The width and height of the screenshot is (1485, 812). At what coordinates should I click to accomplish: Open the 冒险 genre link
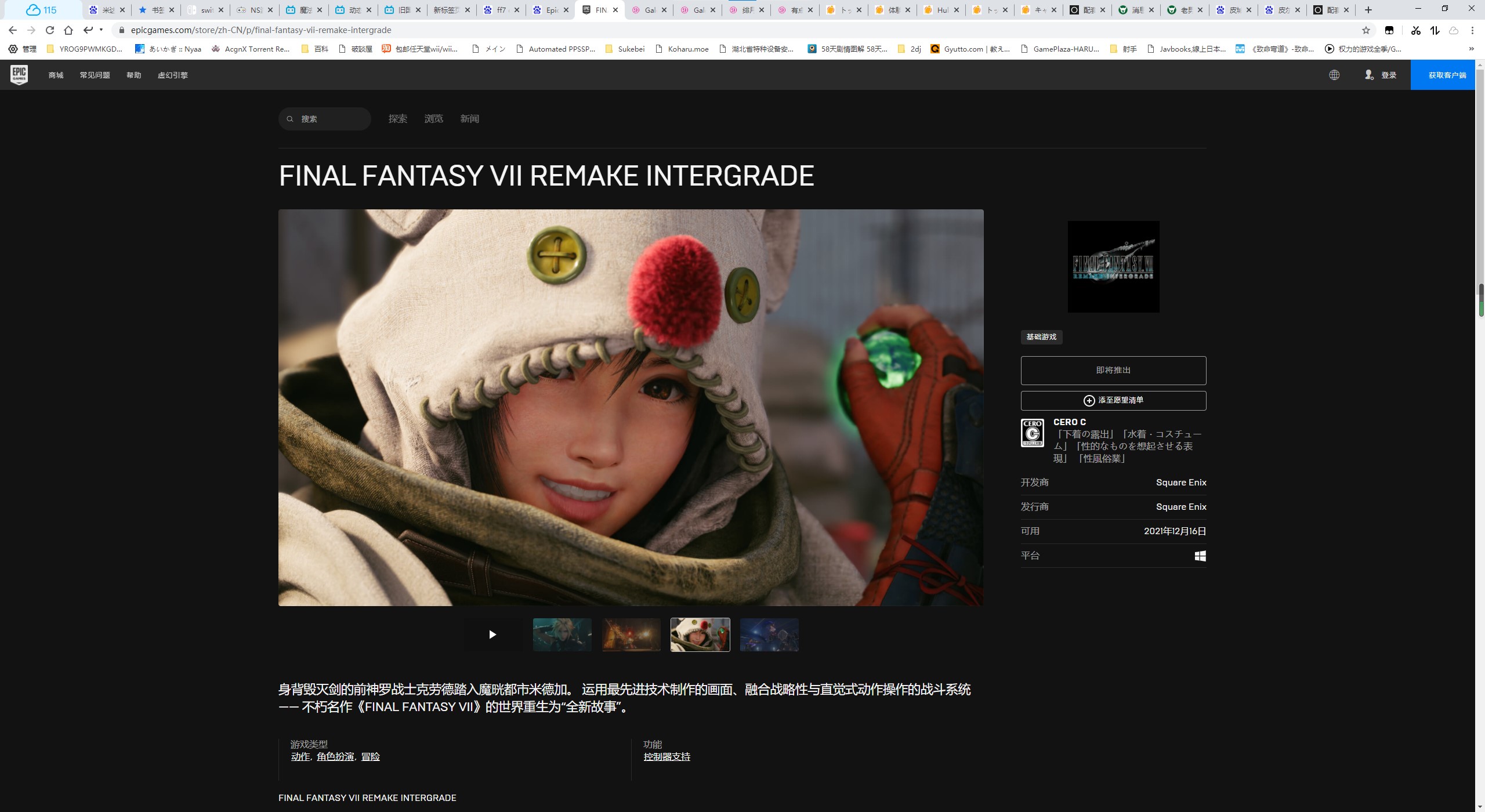click(371, 756)
